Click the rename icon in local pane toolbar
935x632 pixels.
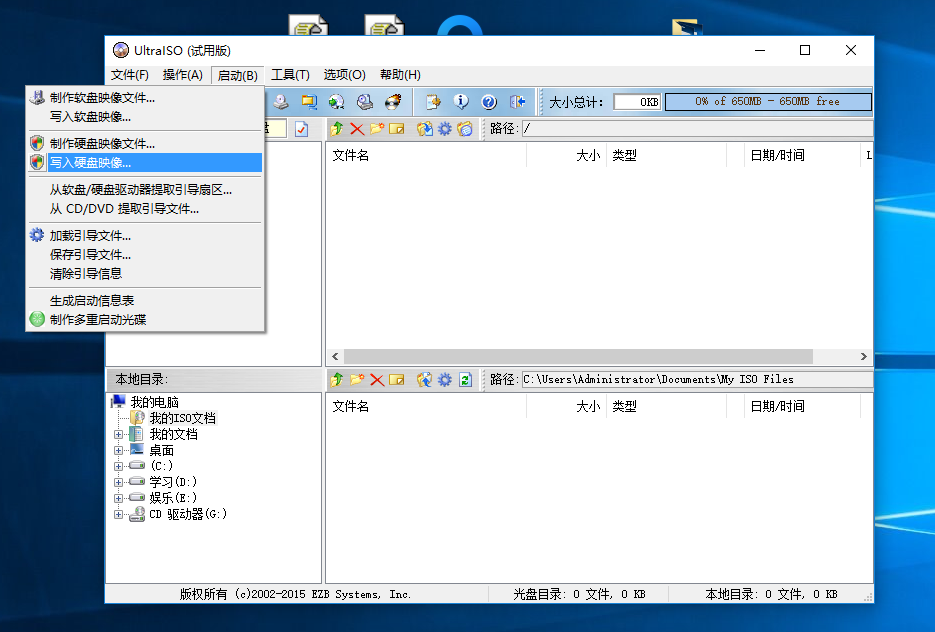tap(397, 380)
